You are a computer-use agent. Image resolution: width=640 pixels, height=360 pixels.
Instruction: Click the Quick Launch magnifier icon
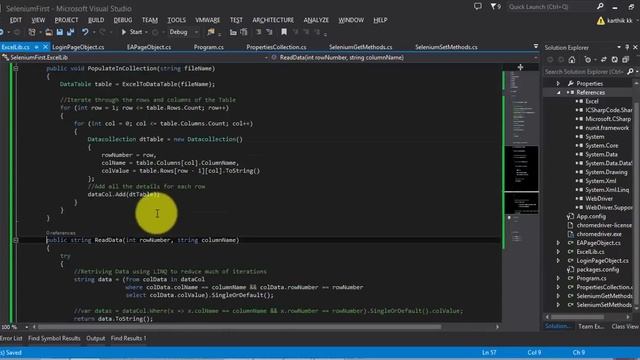click(x=600, y=7)
